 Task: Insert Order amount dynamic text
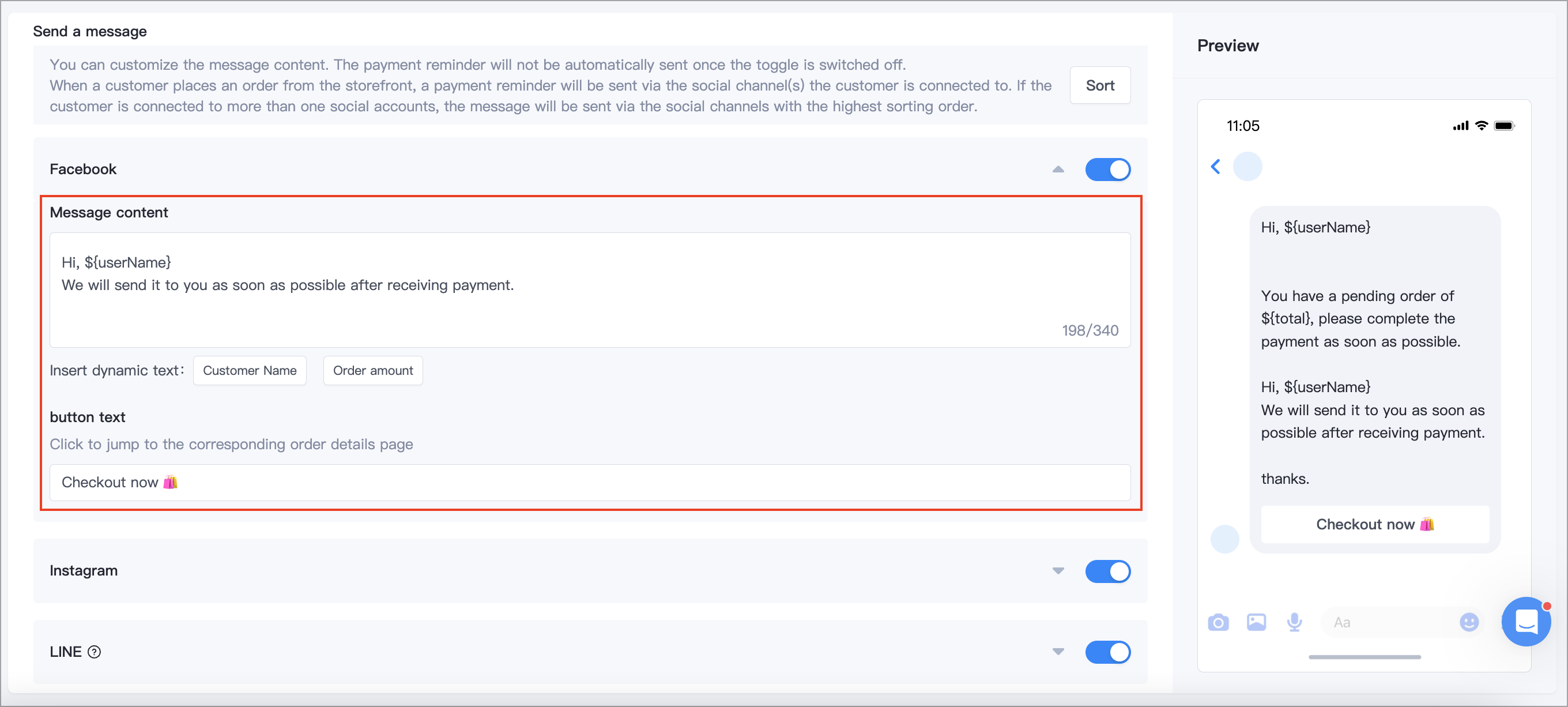(372, 371)
